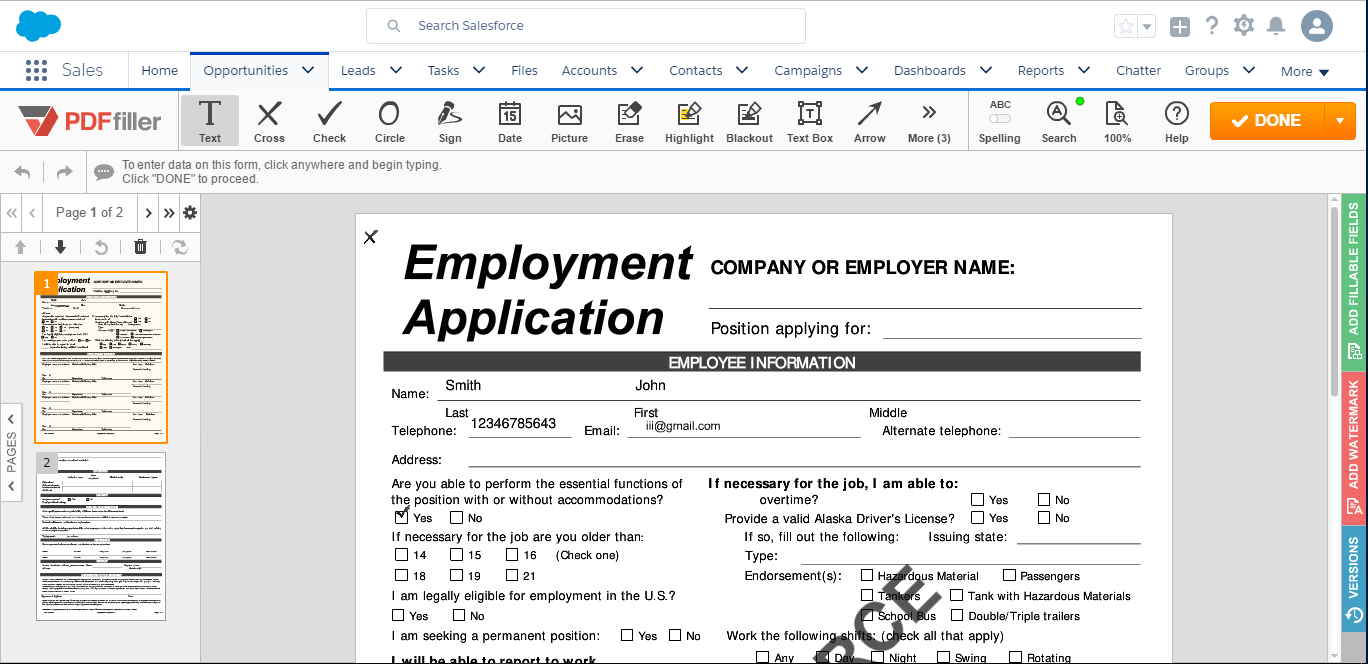Click the 100% zoom icon
This screenshot has height=664, width=1368.
1117,121
